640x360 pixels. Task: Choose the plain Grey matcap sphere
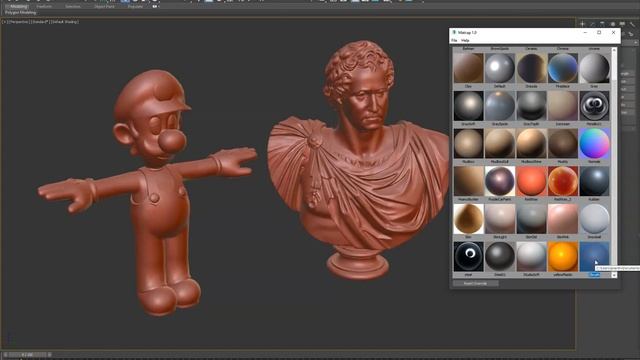pyautogui.click(x=594, y=68)
